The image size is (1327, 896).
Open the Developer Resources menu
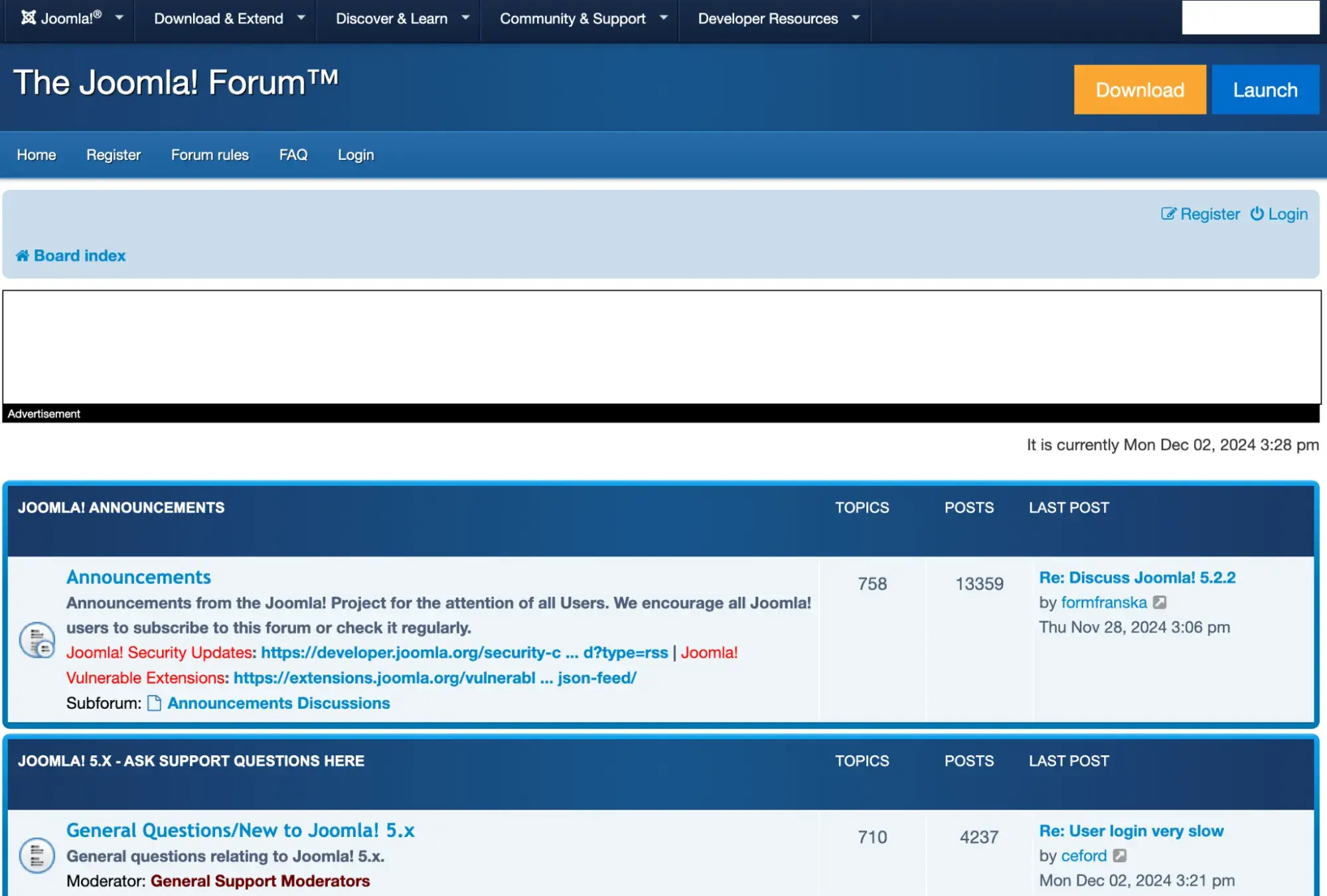tap(767, 19)
